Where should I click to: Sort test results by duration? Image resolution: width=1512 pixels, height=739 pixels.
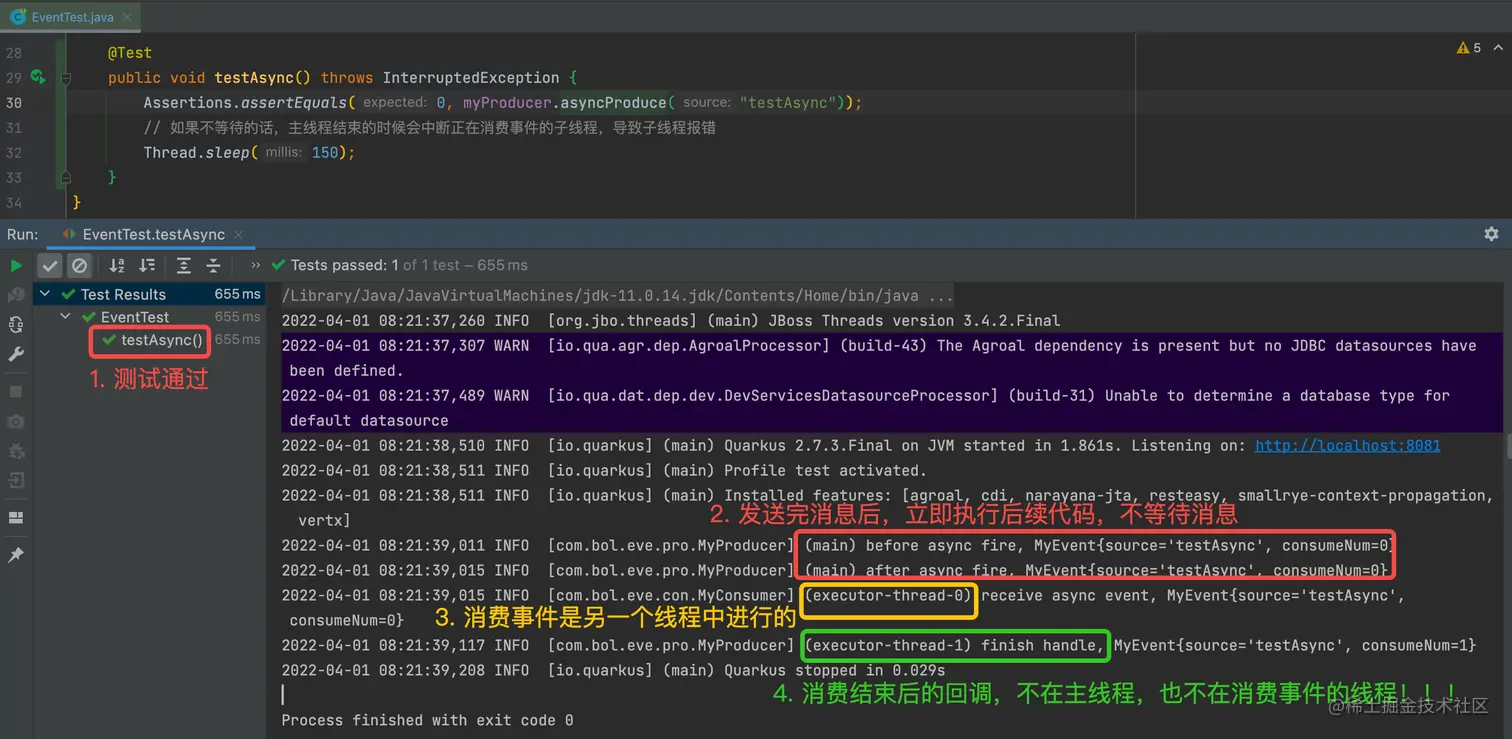pos(147,265)
